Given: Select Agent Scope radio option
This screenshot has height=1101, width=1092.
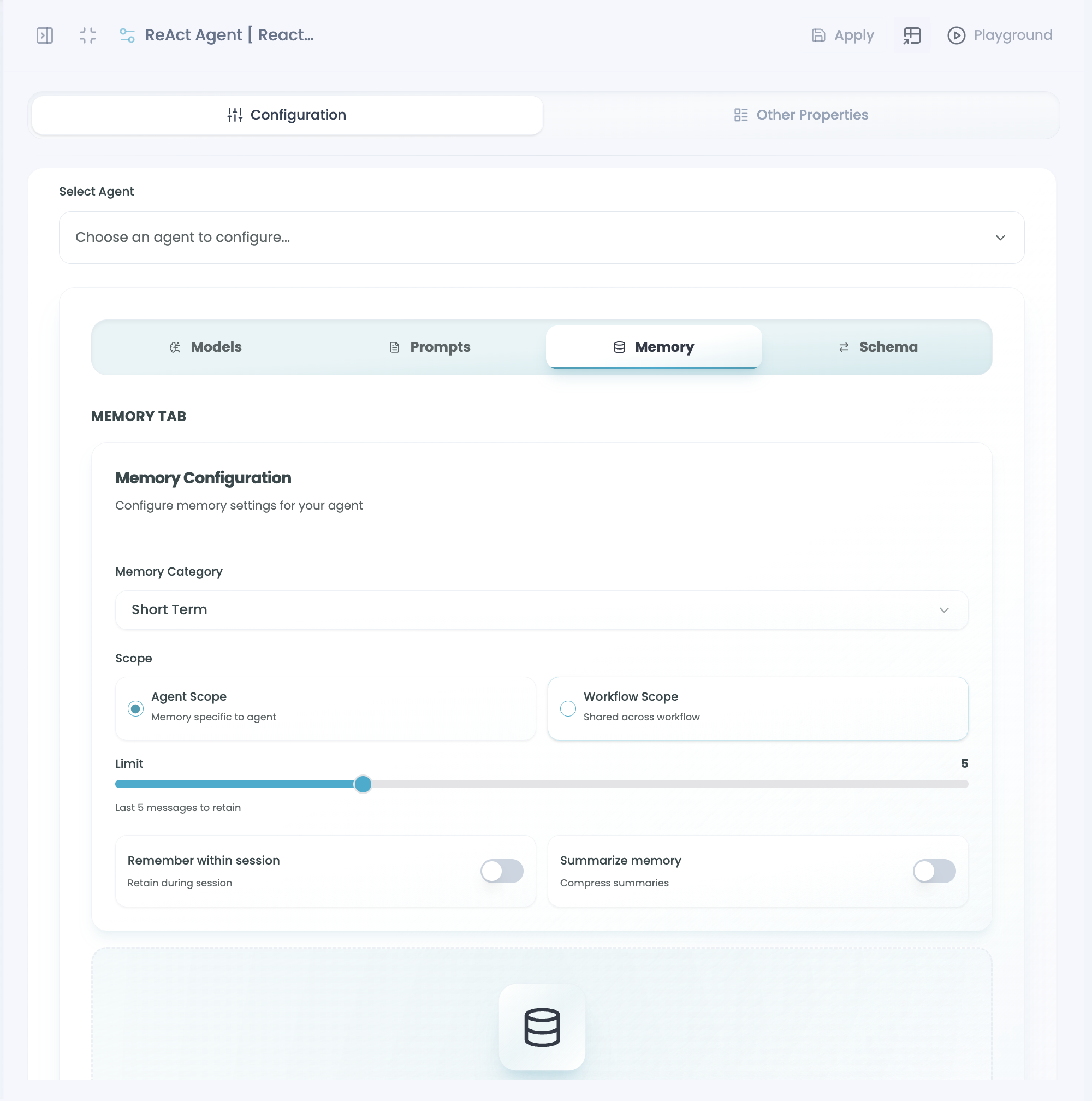Looking at the screenshot, I should pyautogui.click(x=135, y=708).
